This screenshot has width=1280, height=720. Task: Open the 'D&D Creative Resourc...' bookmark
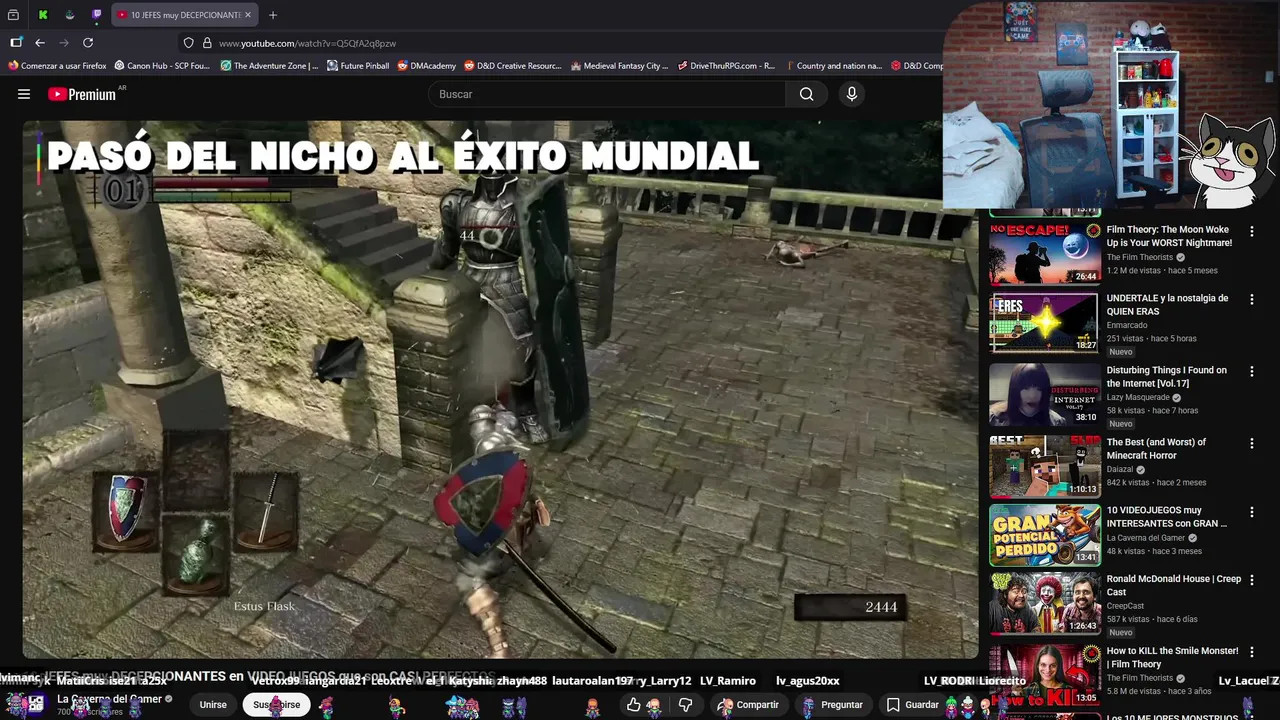[513, 66]
